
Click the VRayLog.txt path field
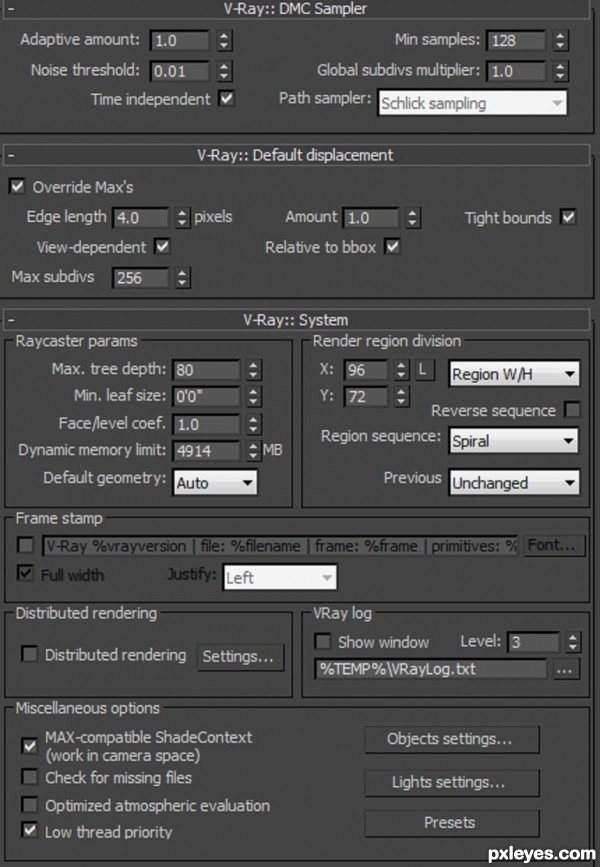431,670
